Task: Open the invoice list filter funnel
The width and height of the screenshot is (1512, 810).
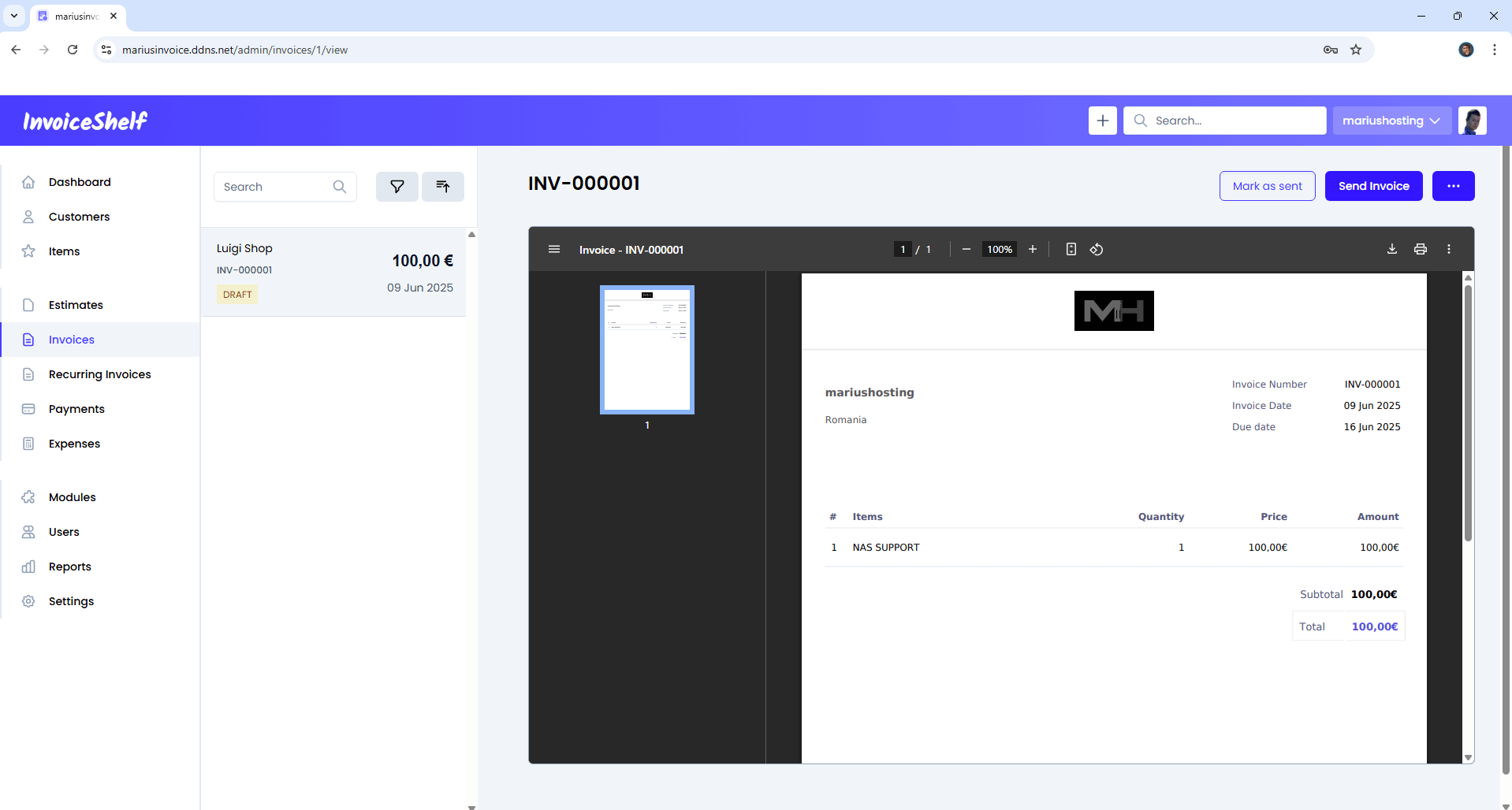Action: tap(397, 187)
